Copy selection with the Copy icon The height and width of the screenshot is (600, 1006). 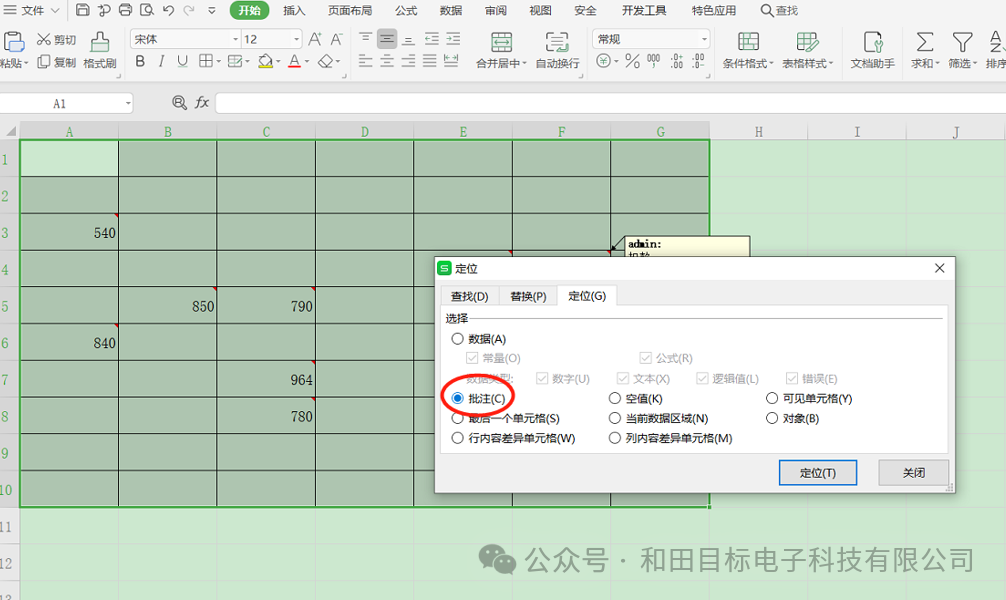pos(44,62)
